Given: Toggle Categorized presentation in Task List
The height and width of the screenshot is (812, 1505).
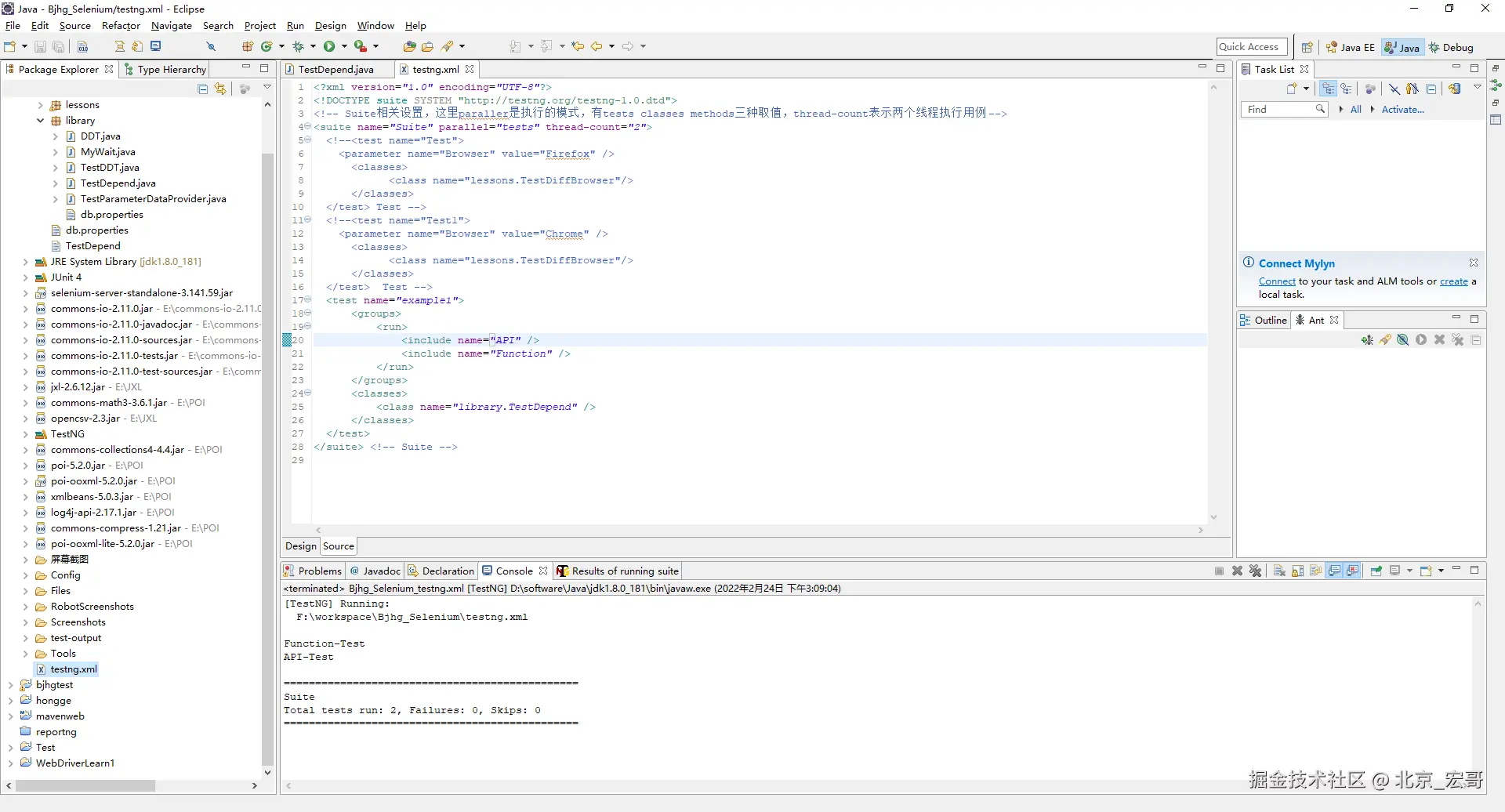Looking at the screenshot, I should (x=1328, y=89).
